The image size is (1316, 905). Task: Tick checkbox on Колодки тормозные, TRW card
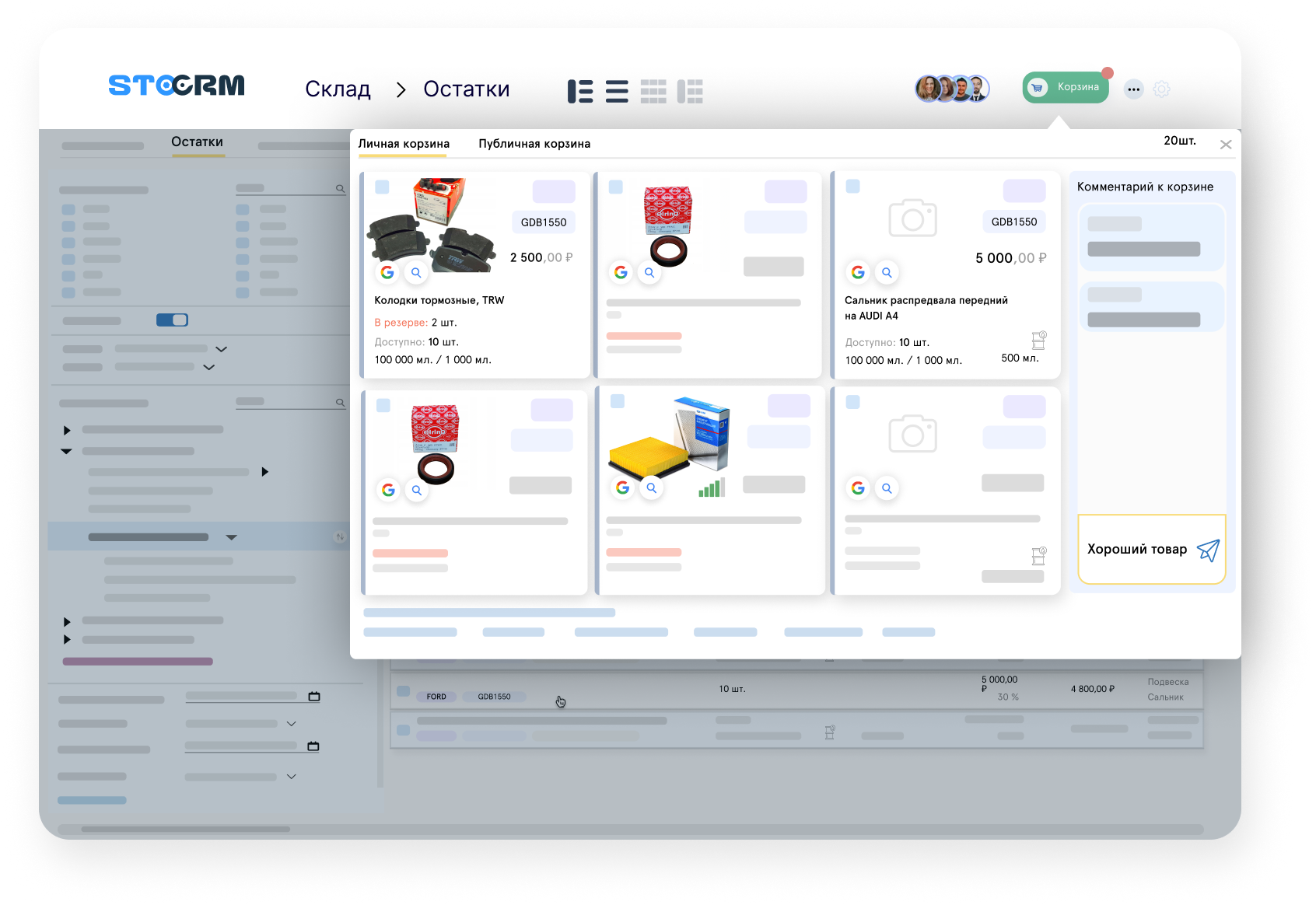click(382, 187)
